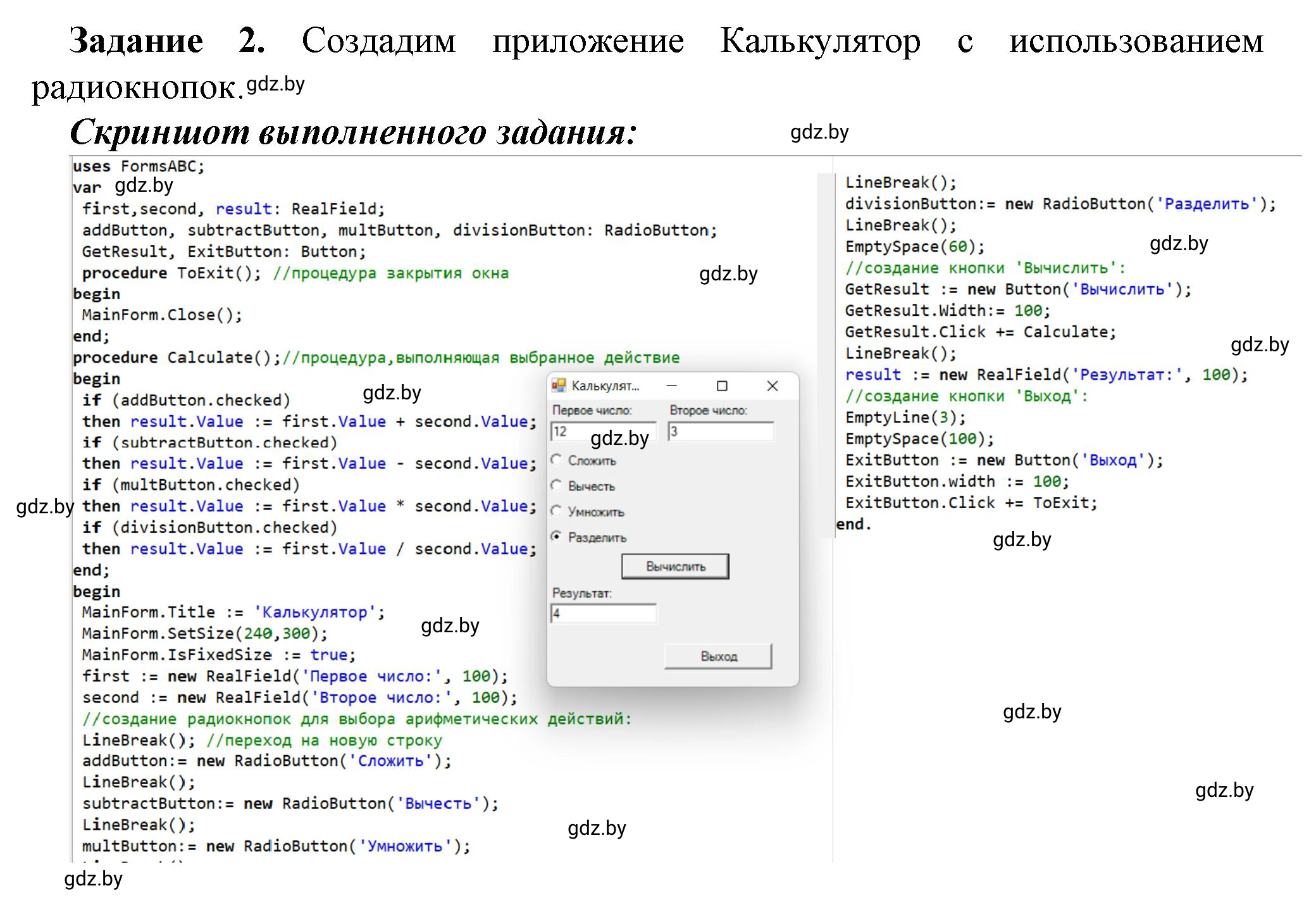Click the 'GetResult, ExitButton: Button;' declaration
1316x900 pixels.
tap(224, 251)
